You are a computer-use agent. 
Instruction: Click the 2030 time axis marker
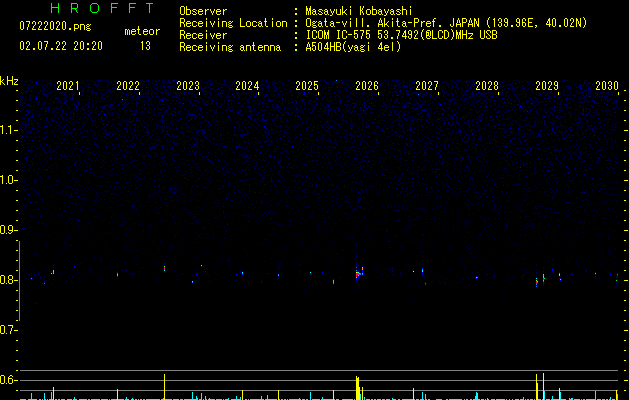[x=607, y=86]
